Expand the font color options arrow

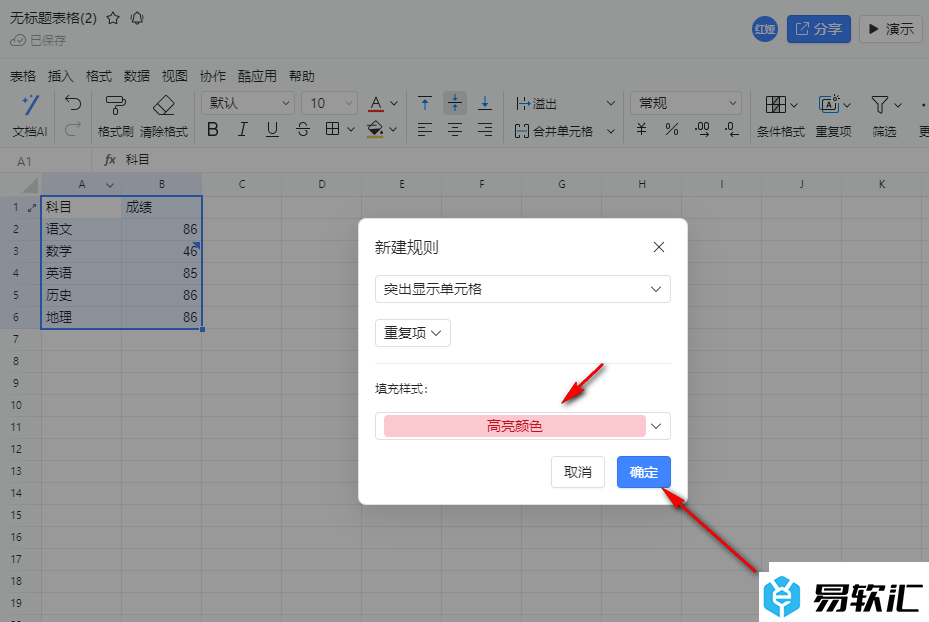[x=394, y=104]
